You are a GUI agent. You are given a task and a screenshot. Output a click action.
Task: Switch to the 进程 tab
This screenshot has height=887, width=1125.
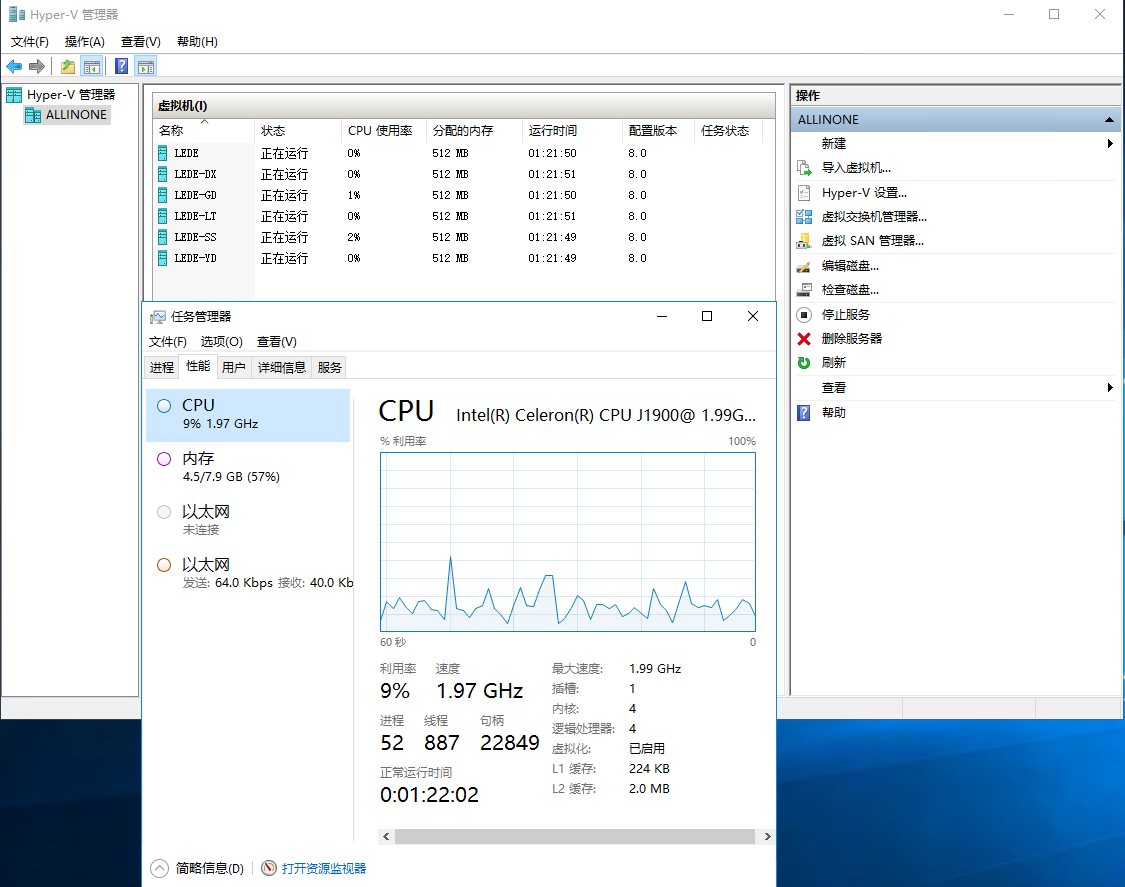pyautogui.click(x=161, y=367)
